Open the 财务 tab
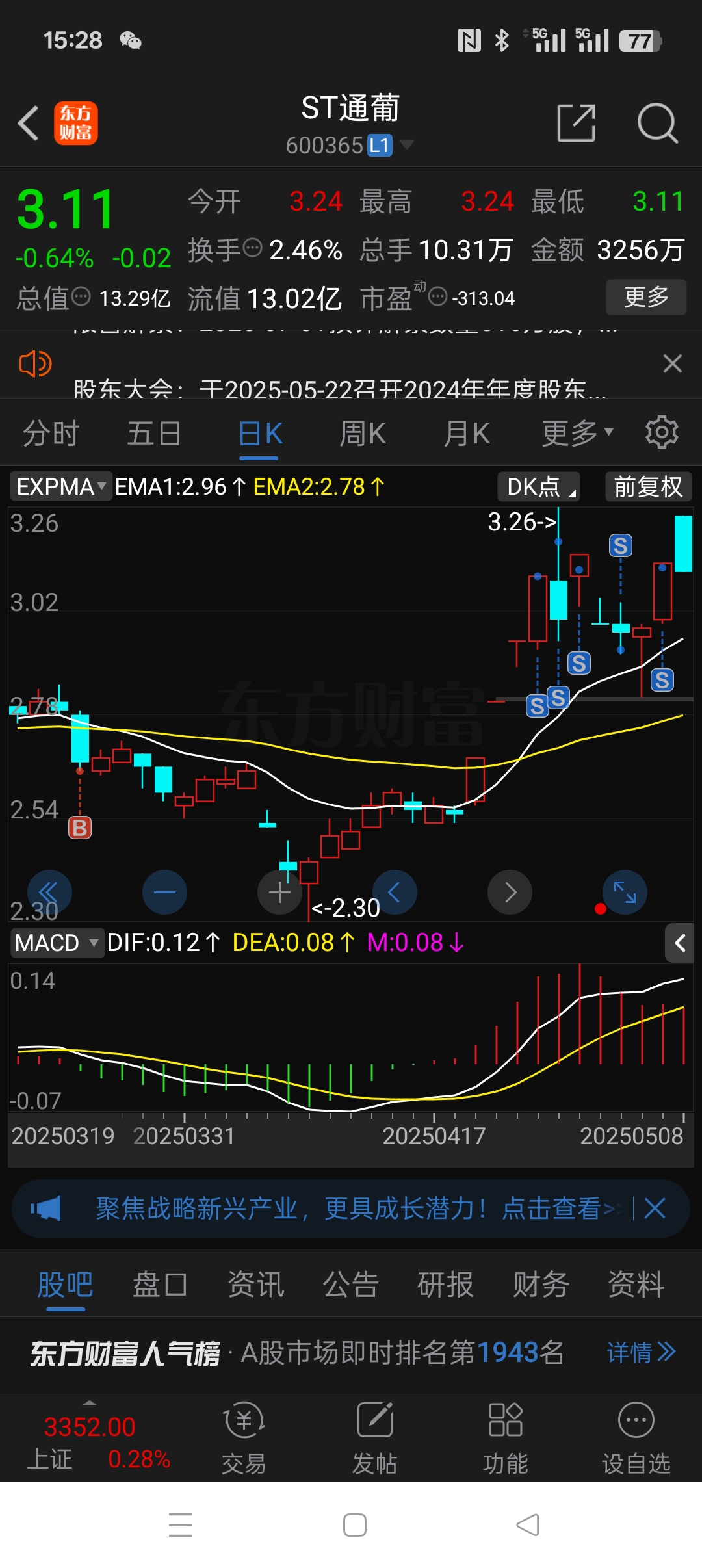The image size is (702, 1568). [541, 1285]
